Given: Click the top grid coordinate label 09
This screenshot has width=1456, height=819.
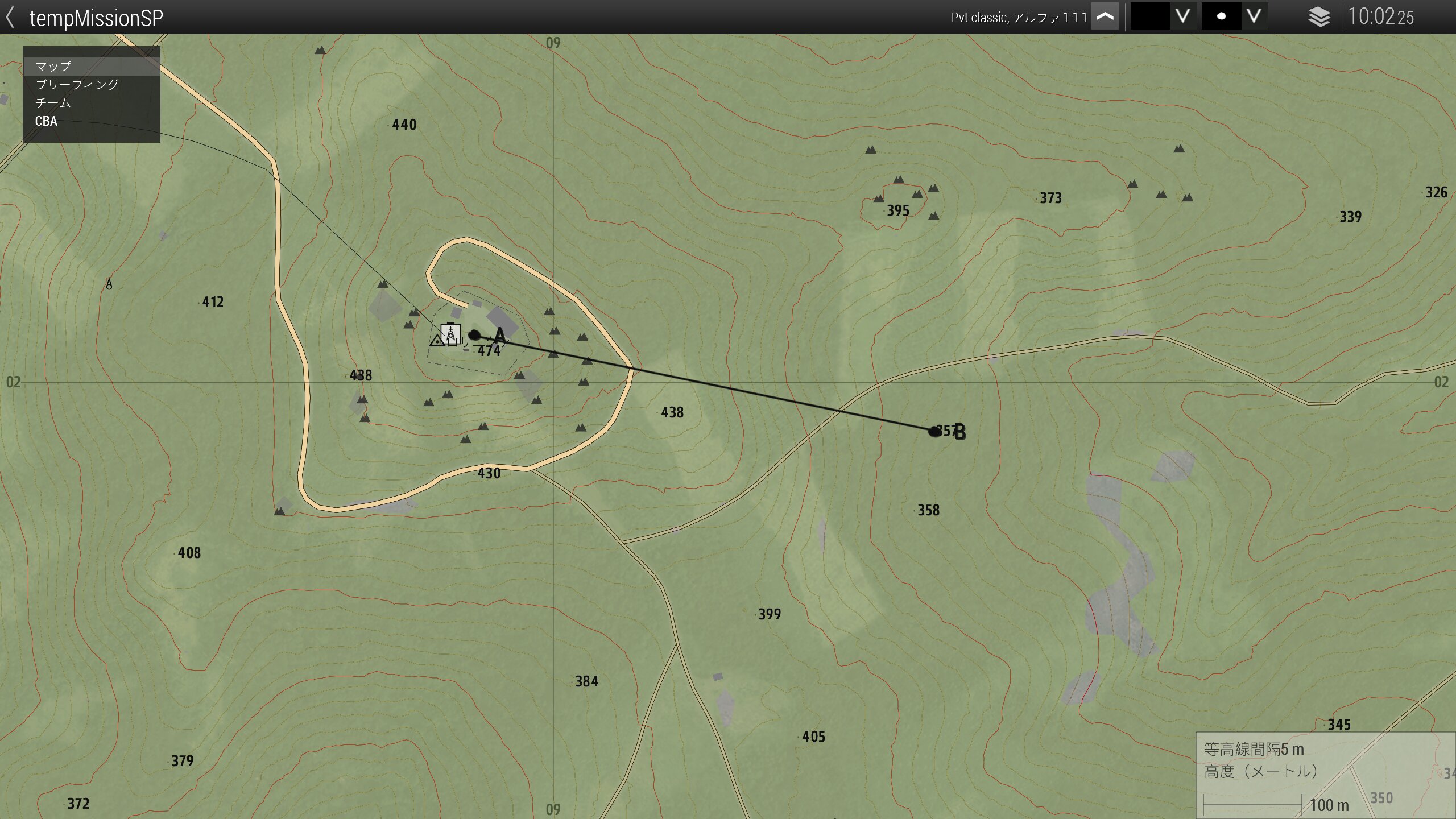Looking at the screenshot, I should tap(553, 43).
